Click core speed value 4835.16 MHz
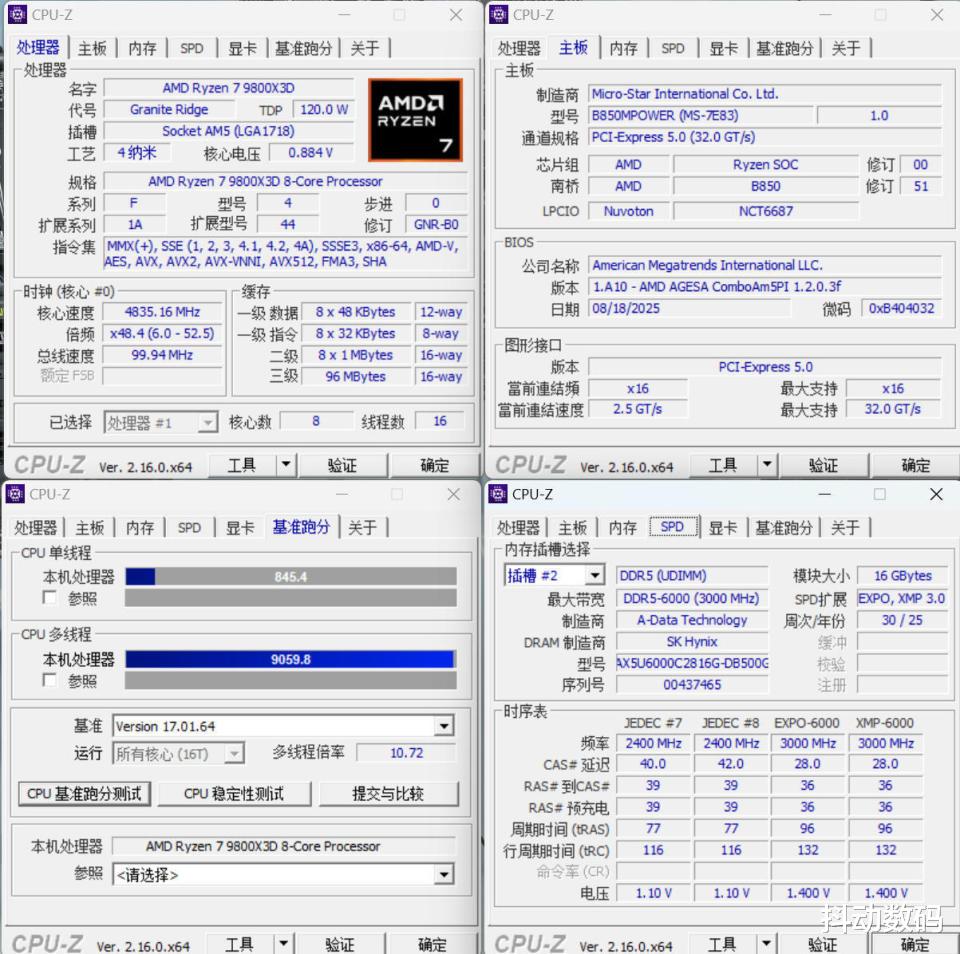 [162, 312]
